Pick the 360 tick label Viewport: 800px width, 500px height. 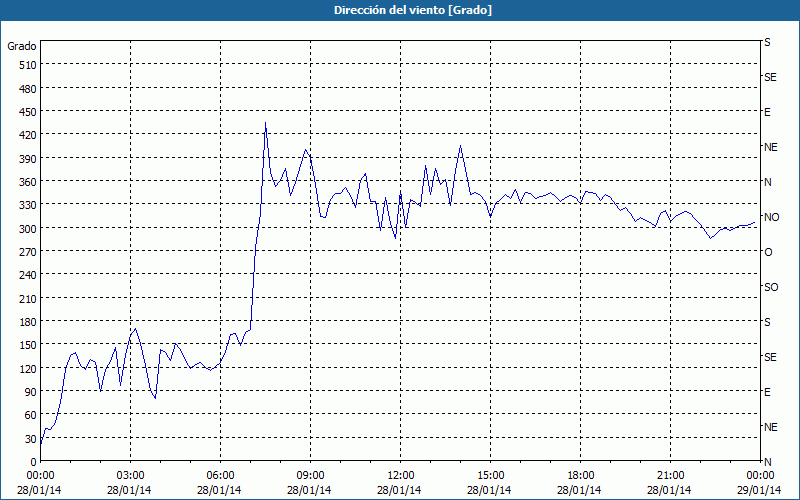(x=28, y=182)
